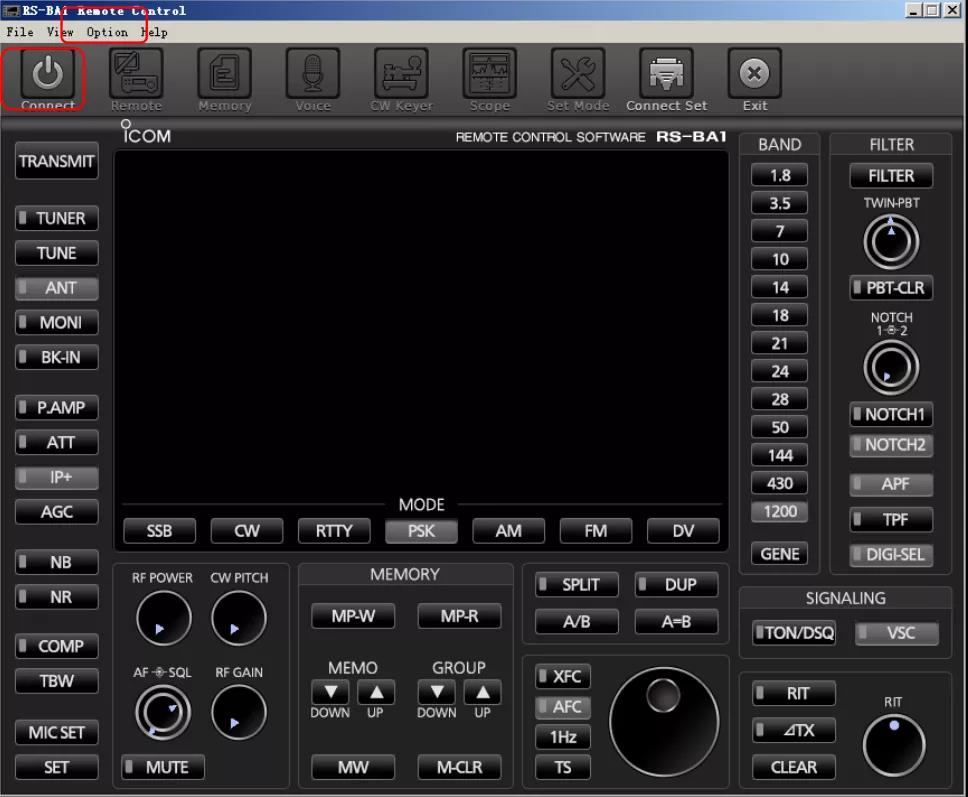This screenshot has width=968, height=797.
Task: Open the Memory toolbar icon
Action: point(225,74)
